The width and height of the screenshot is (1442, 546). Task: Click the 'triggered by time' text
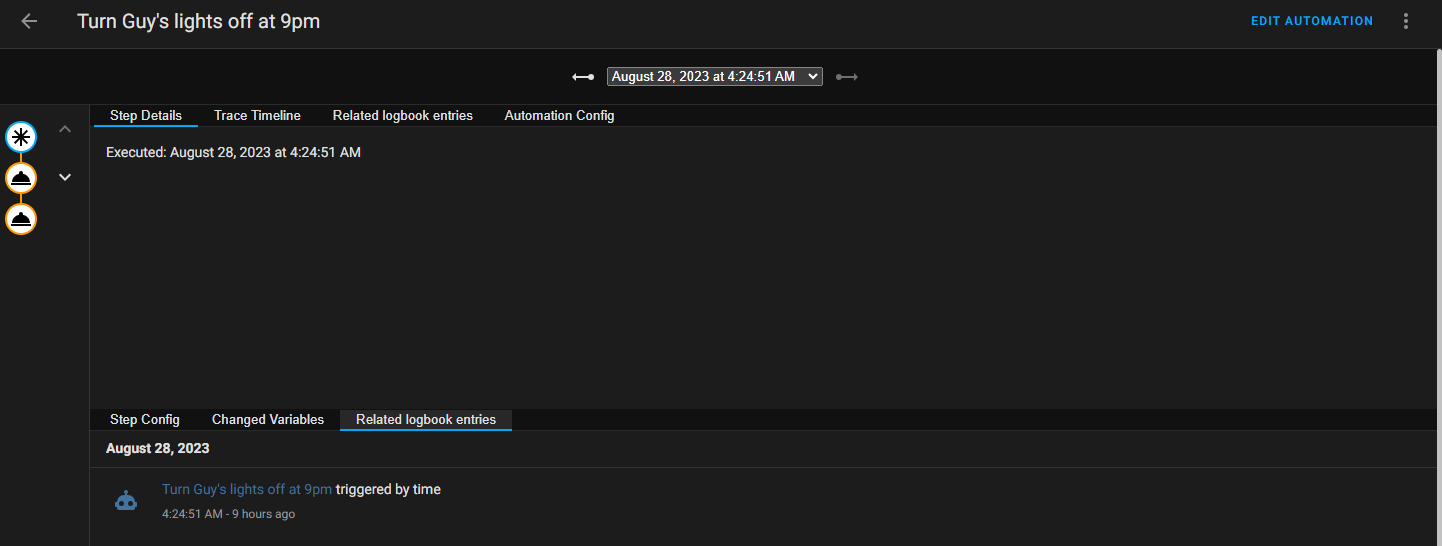pyautogui.click(x=388, y=489)
